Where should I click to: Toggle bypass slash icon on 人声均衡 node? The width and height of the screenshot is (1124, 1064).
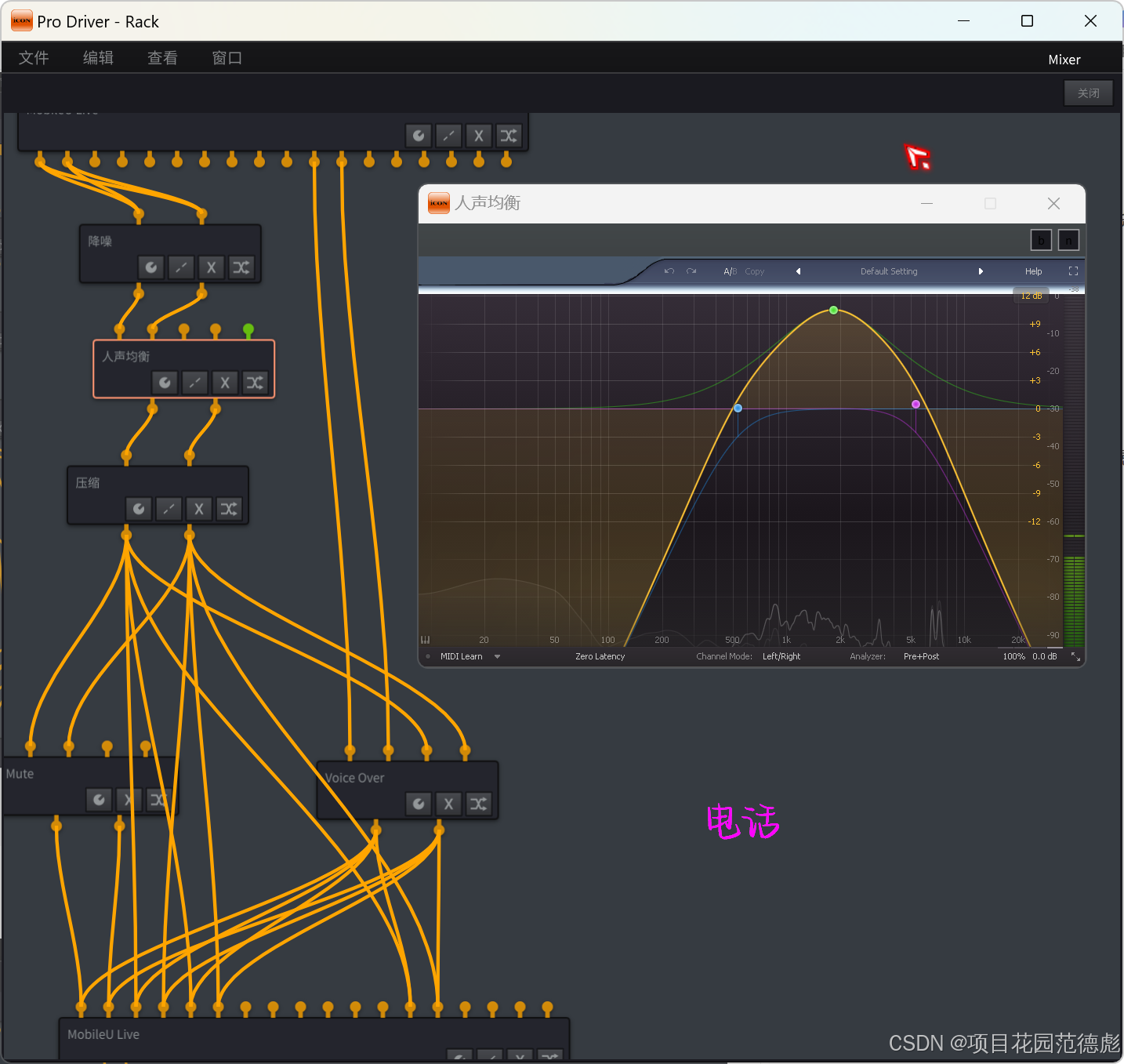(194, 383)
